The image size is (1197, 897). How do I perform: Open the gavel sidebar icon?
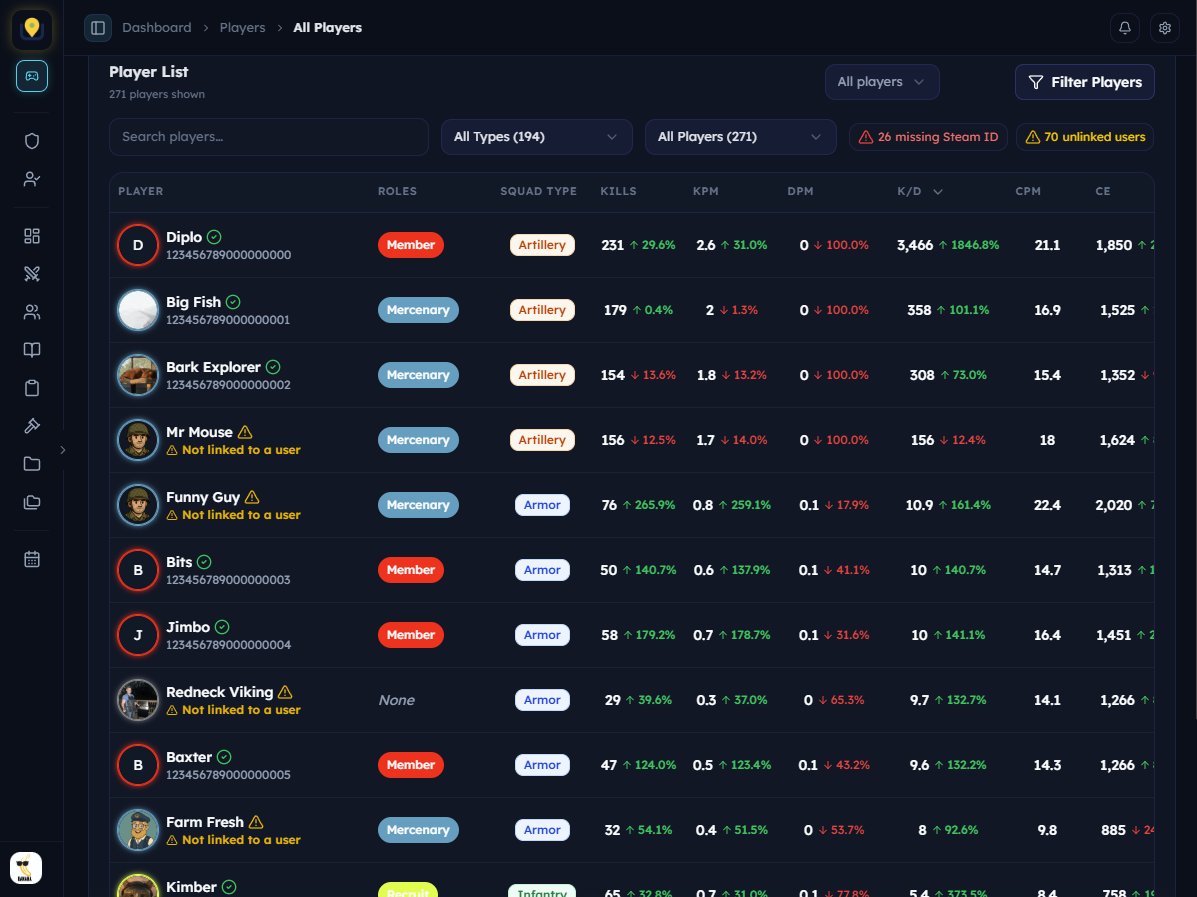point(31,426)
